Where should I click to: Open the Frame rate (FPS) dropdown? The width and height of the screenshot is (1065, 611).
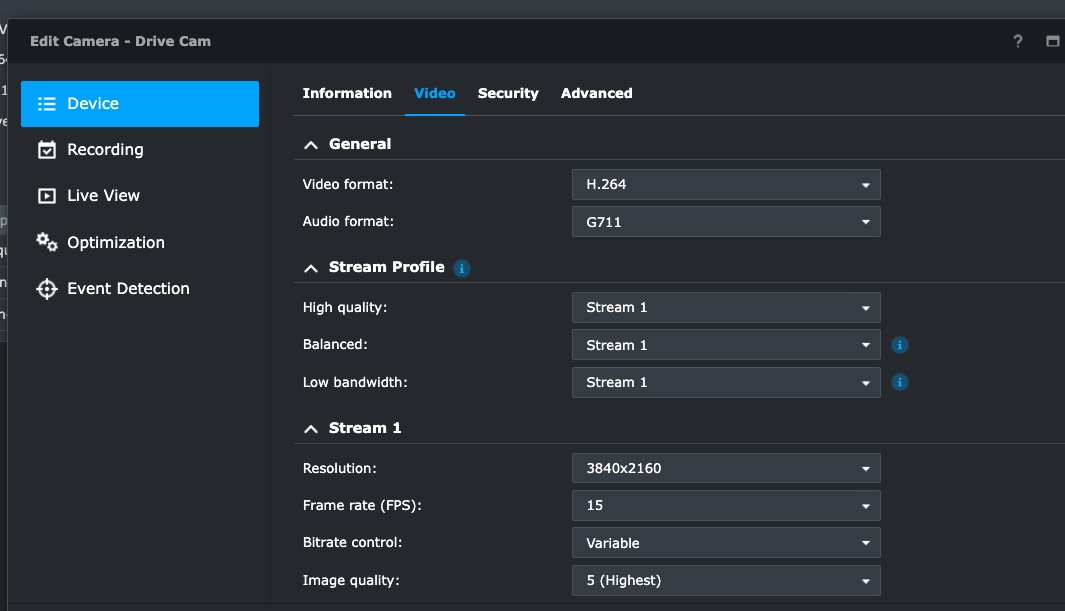(x=726, y=505)
